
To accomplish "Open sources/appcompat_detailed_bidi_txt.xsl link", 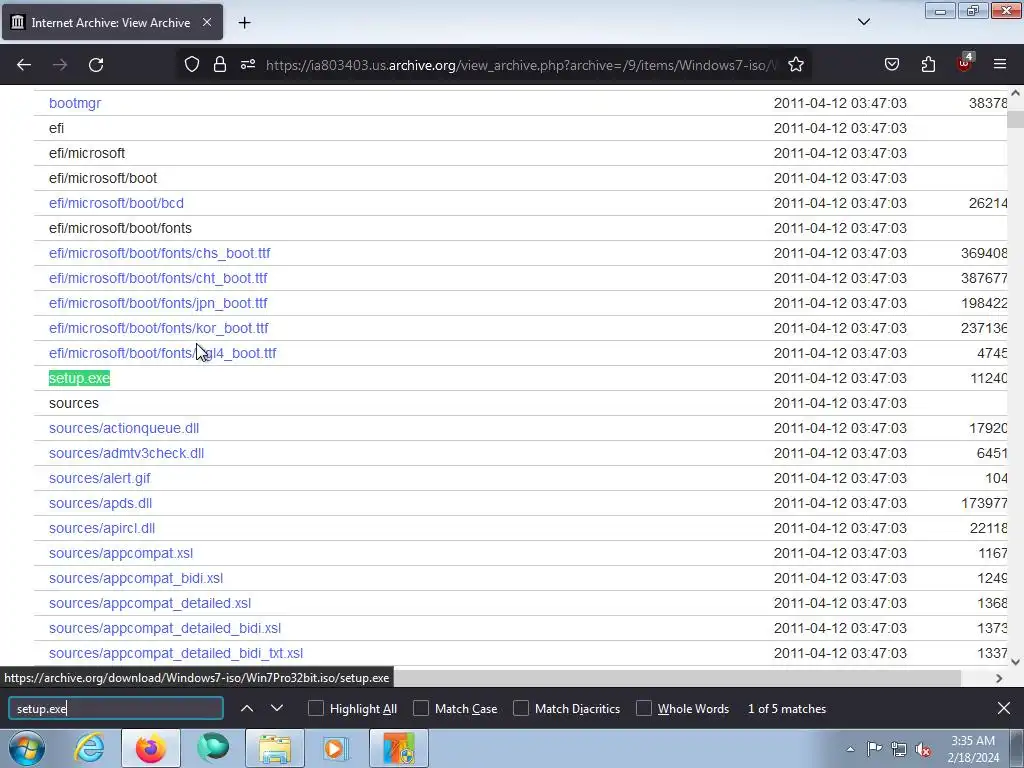I will point(176,653).
